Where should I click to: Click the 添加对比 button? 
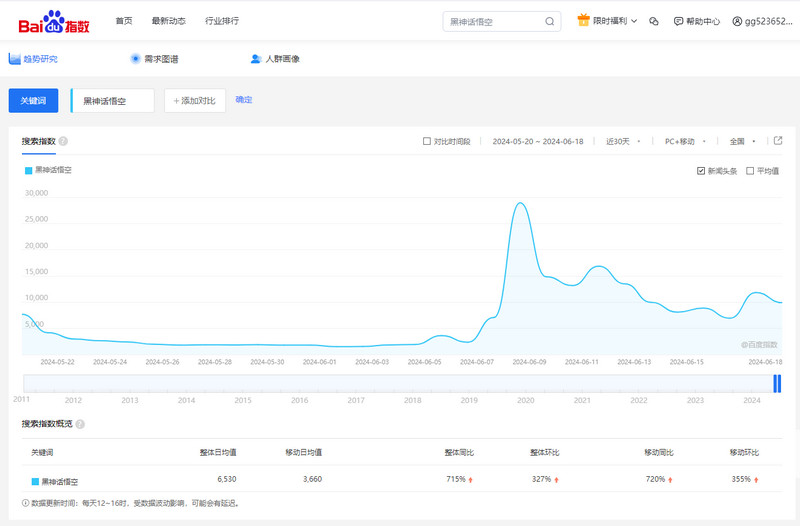point(195,101)
